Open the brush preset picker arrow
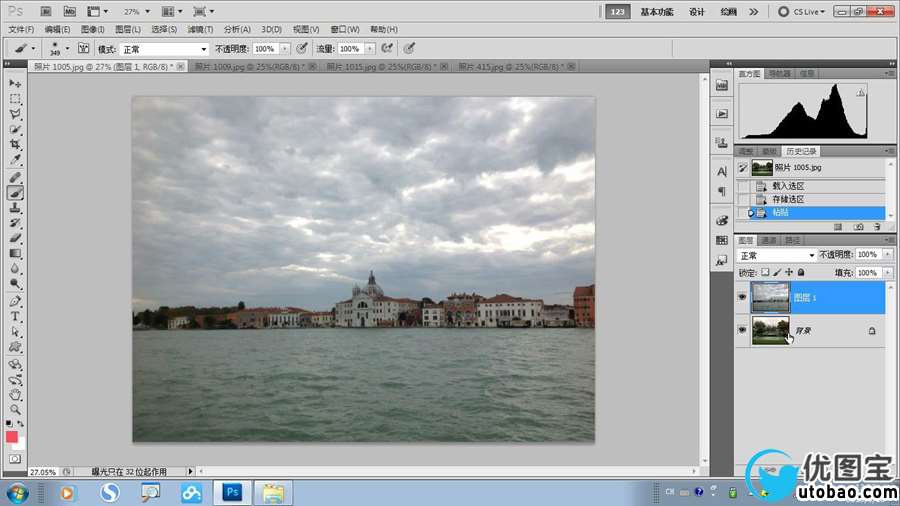 67,48
